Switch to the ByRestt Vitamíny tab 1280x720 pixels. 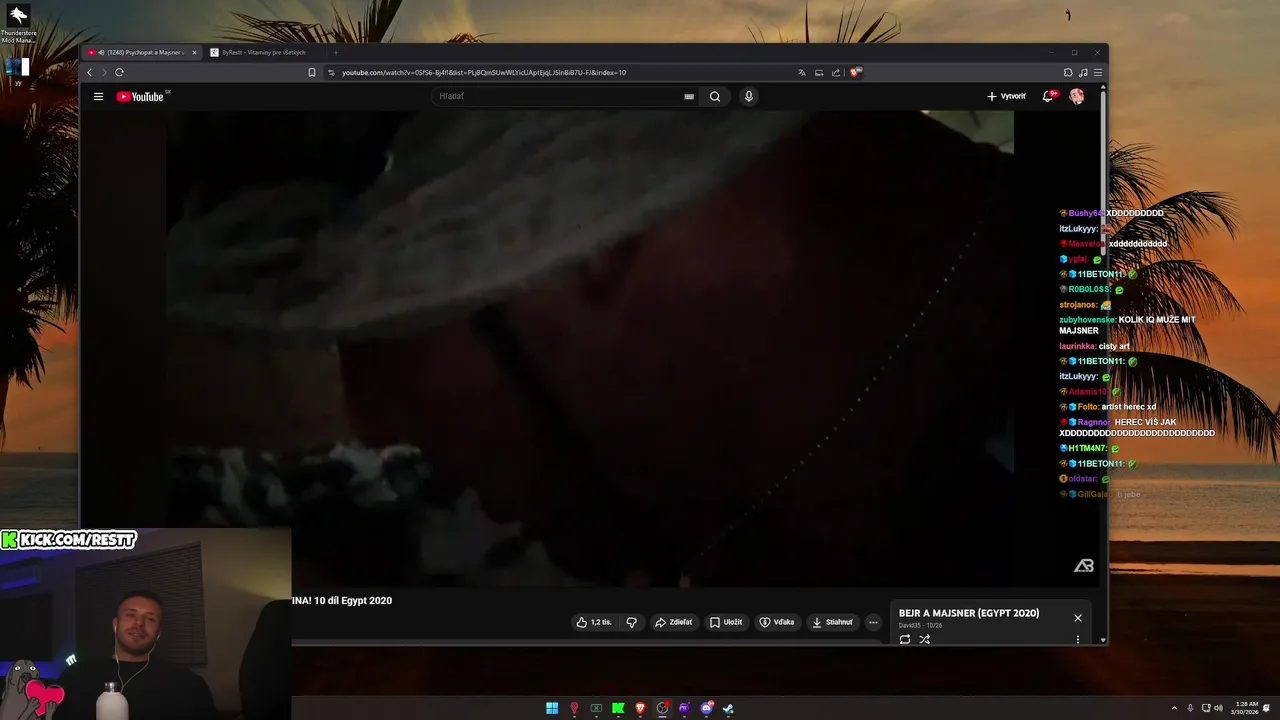click(x=265, y=52)
